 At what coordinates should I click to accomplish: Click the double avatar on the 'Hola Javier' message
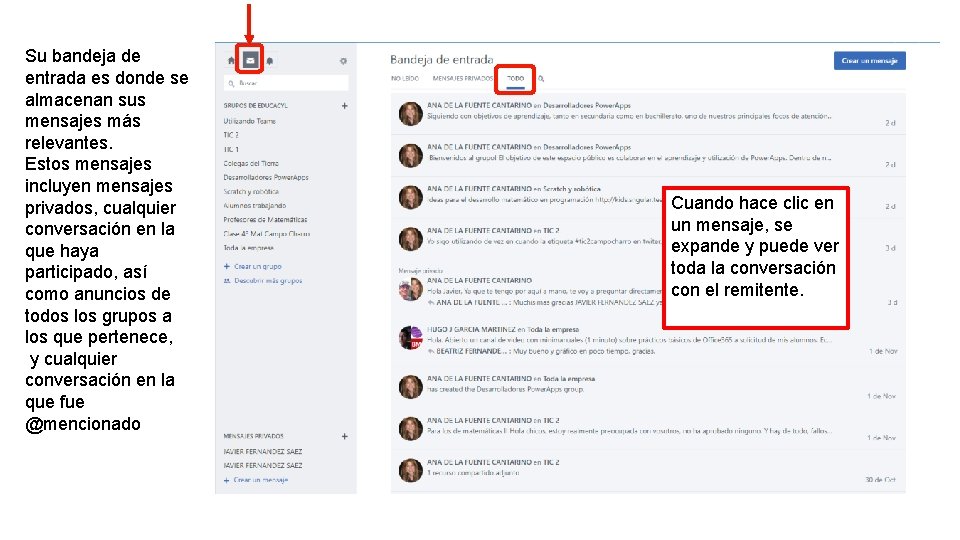click(410, 290)
